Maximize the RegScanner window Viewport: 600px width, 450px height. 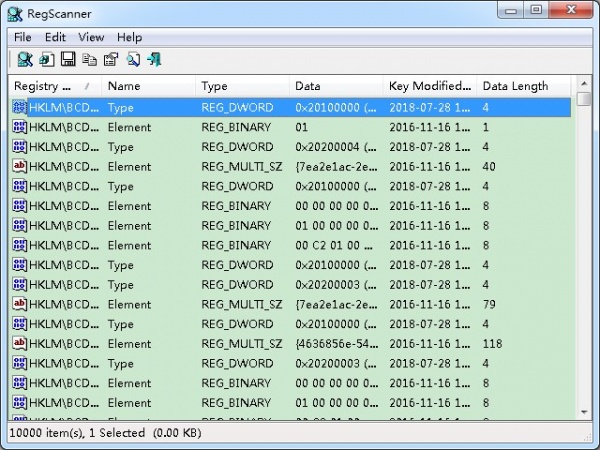click(536, 10)
